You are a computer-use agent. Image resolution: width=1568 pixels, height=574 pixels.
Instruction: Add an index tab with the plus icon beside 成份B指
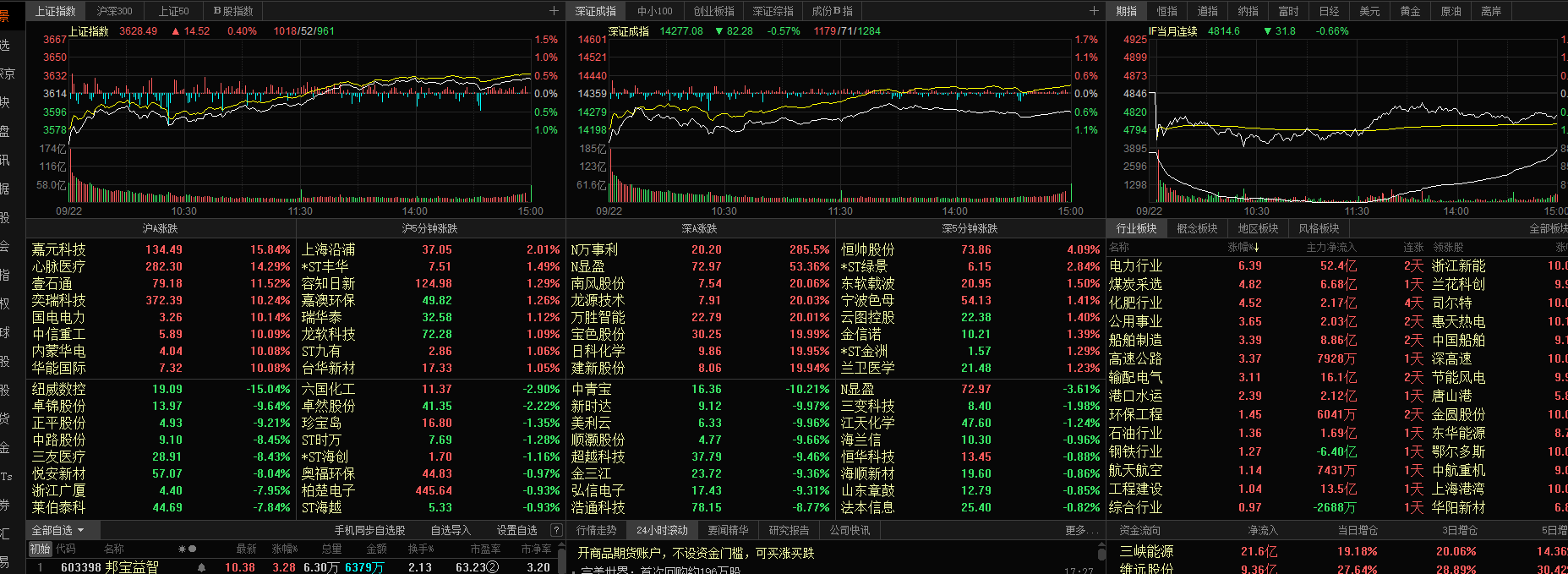click(1094, 11)
